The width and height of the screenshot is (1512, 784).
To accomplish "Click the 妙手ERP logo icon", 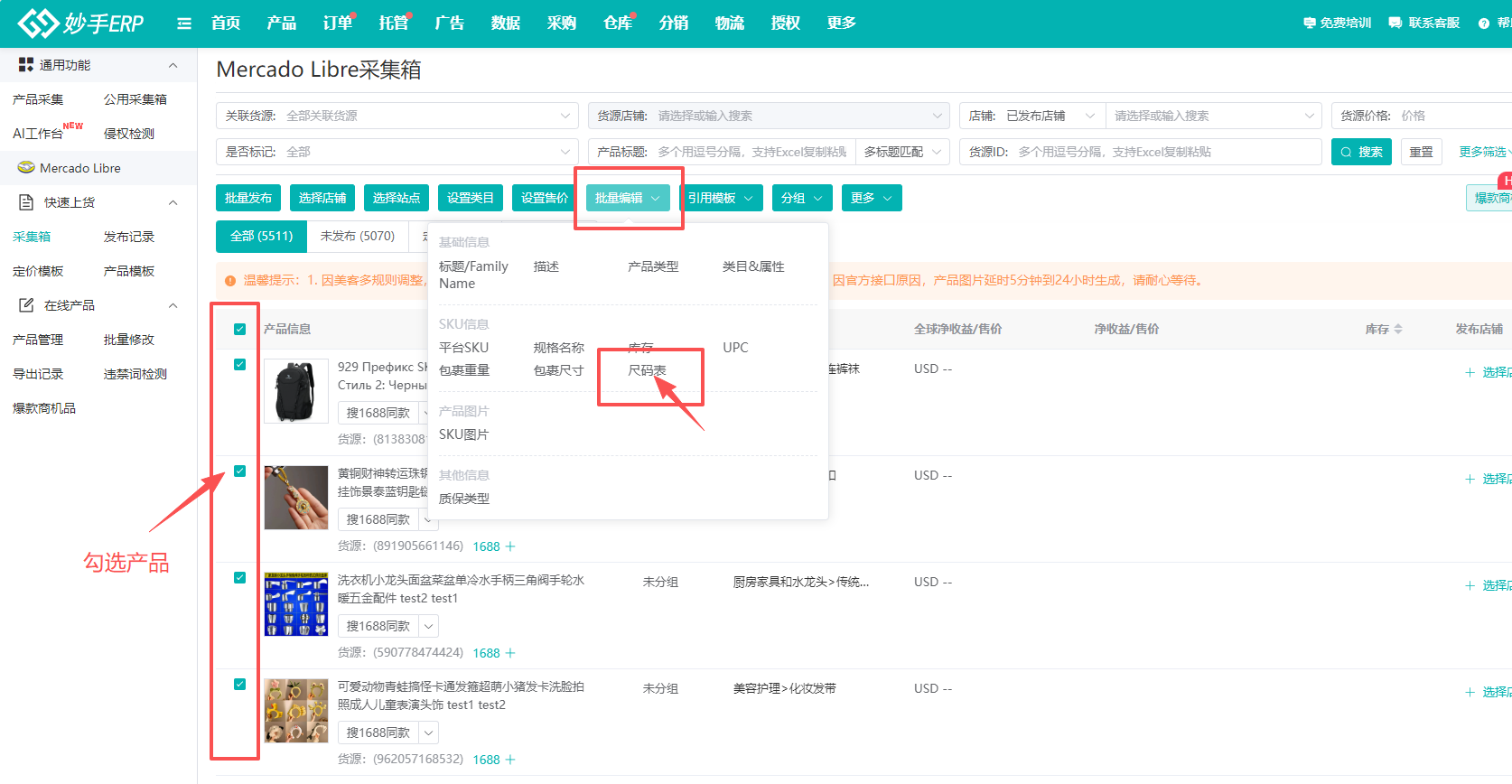I will [38, 23].
